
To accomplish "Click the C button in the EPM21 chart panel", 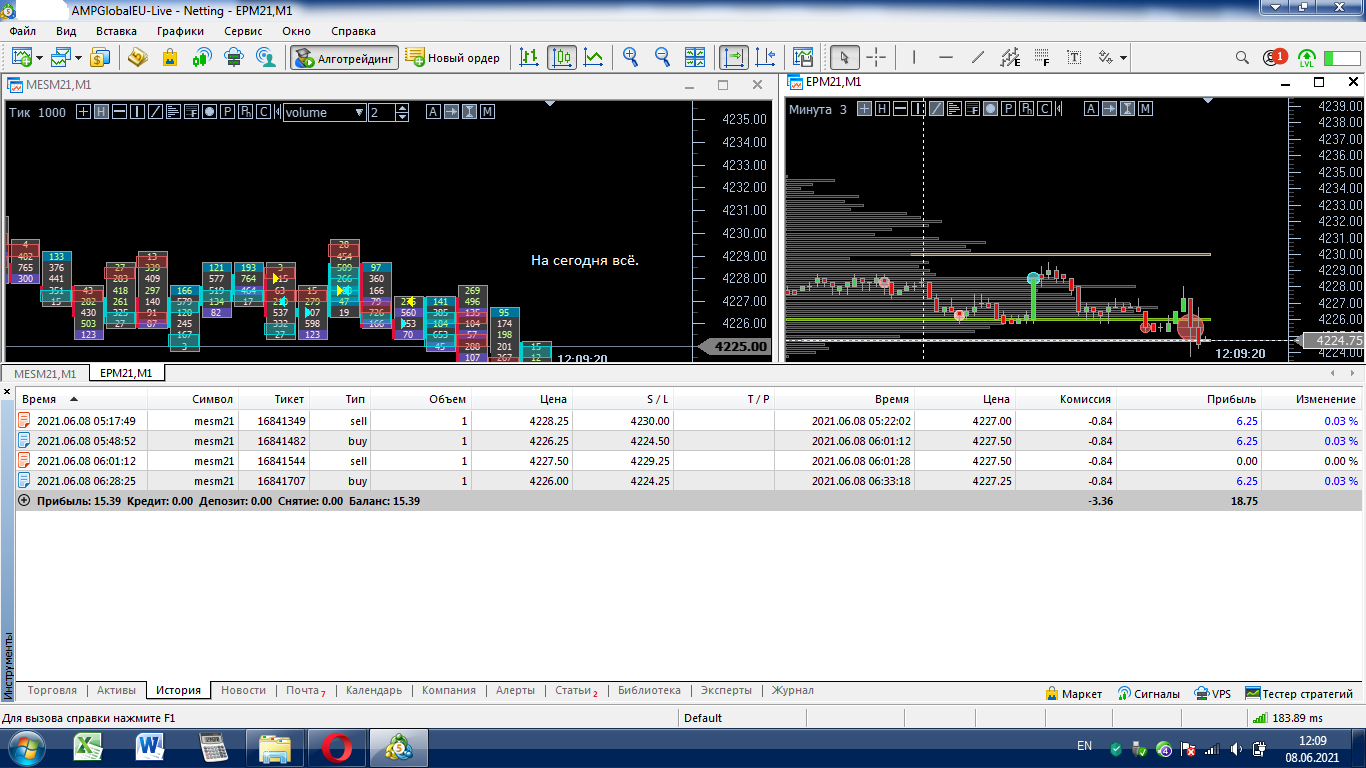I will (1044, 109).
